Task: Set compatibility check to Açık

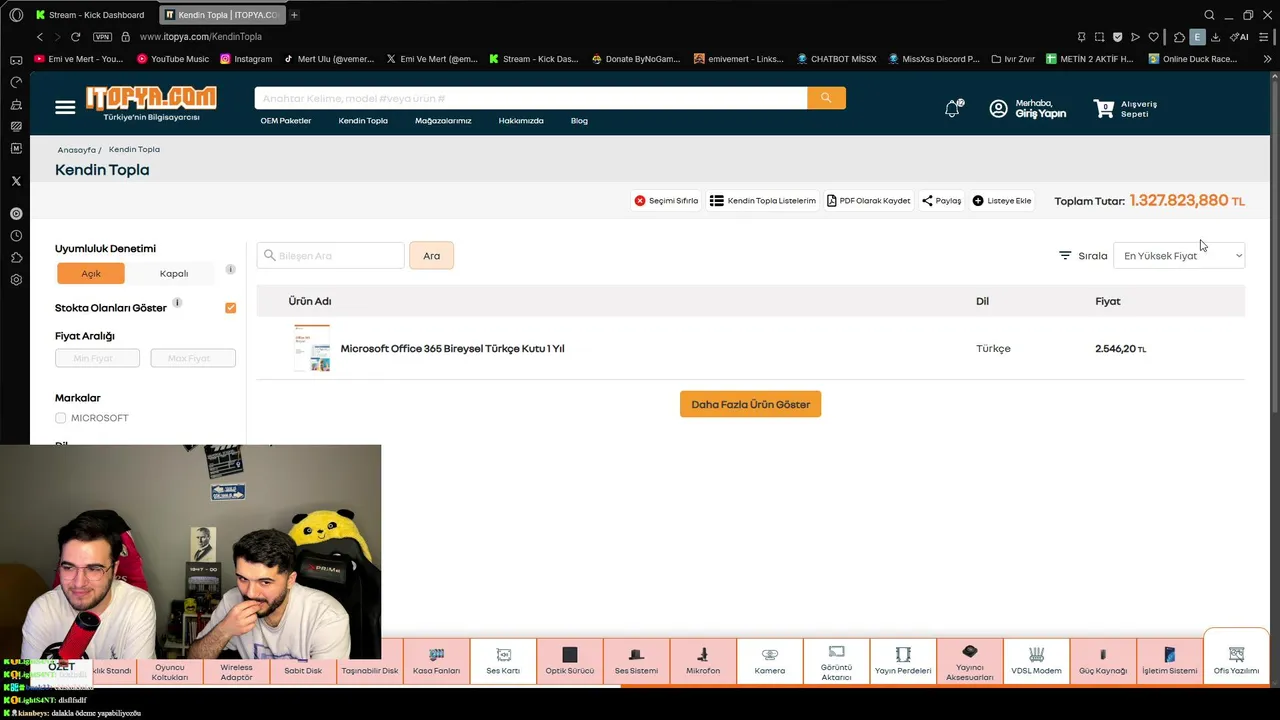Action: click(x=91, y=273)
